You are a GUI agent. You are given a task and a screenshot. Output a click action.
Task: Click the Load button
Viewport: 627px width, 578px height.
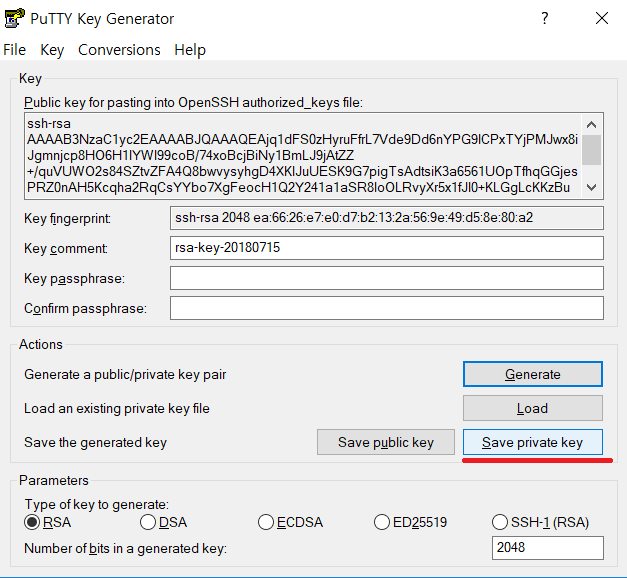pos(533,408)
